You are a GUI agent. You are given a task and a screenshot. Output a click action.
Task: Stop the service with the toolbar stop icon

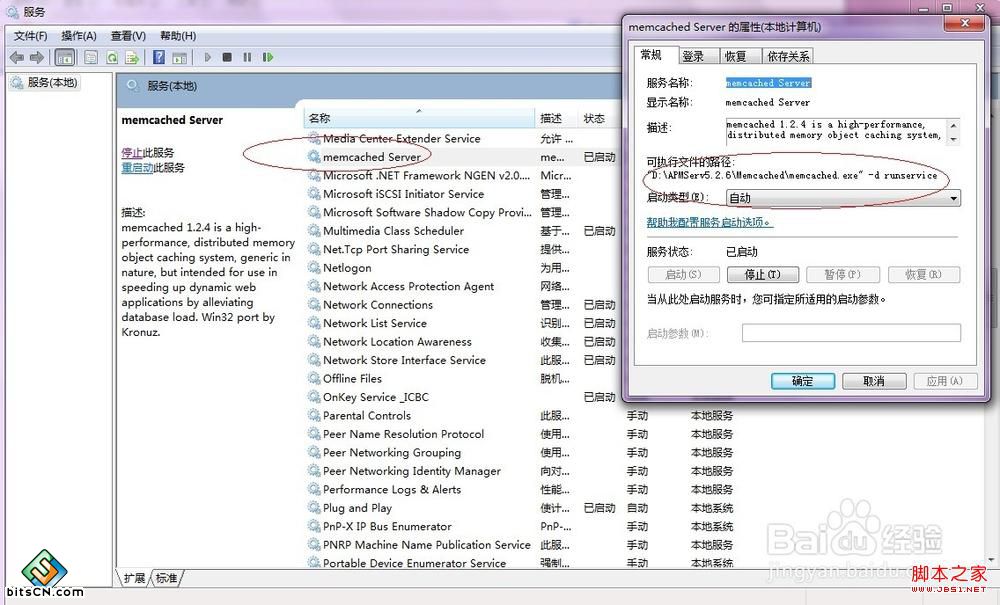(x=227, y=57)
